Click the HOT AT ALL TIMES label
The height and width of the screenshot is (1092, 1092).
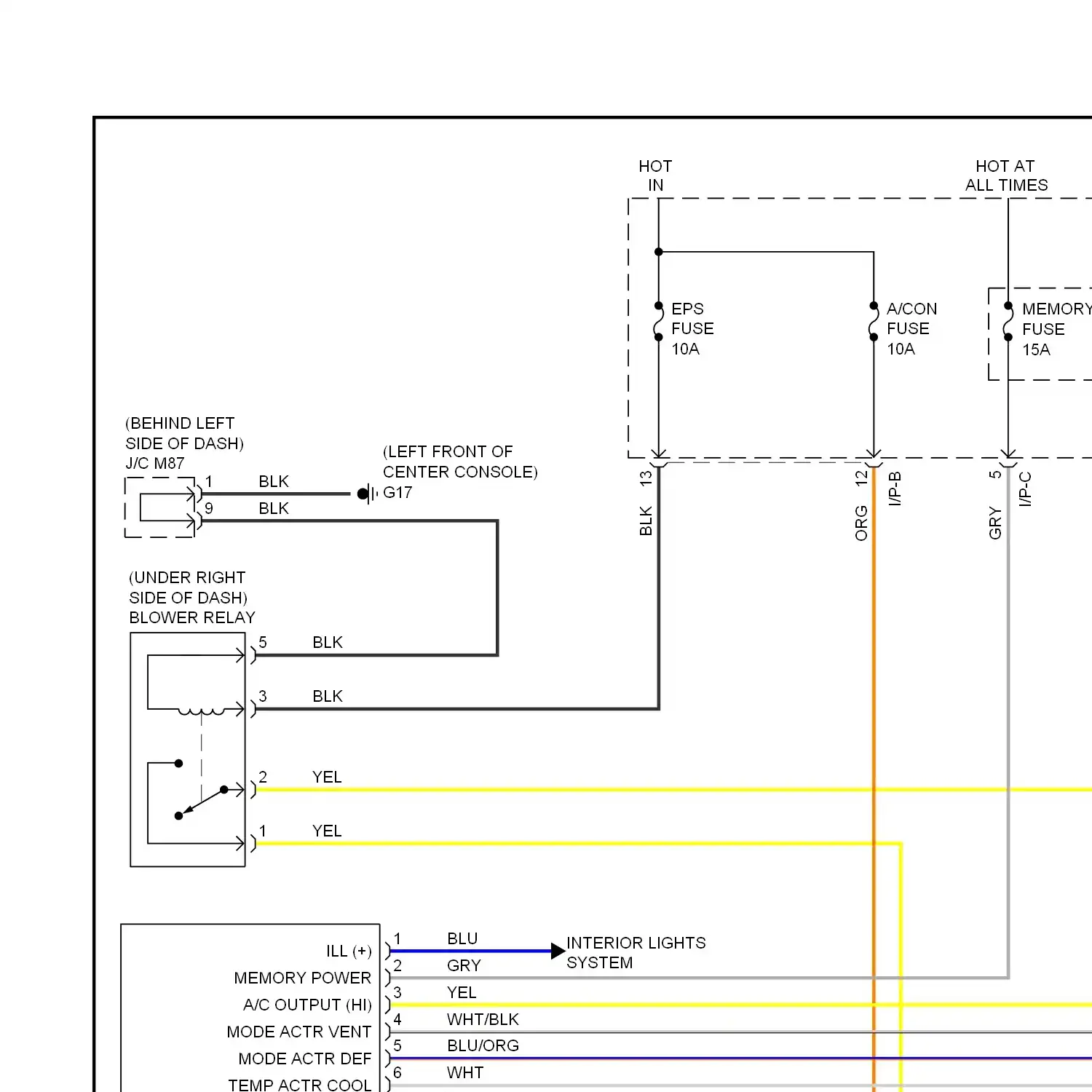click(1007, 175)
